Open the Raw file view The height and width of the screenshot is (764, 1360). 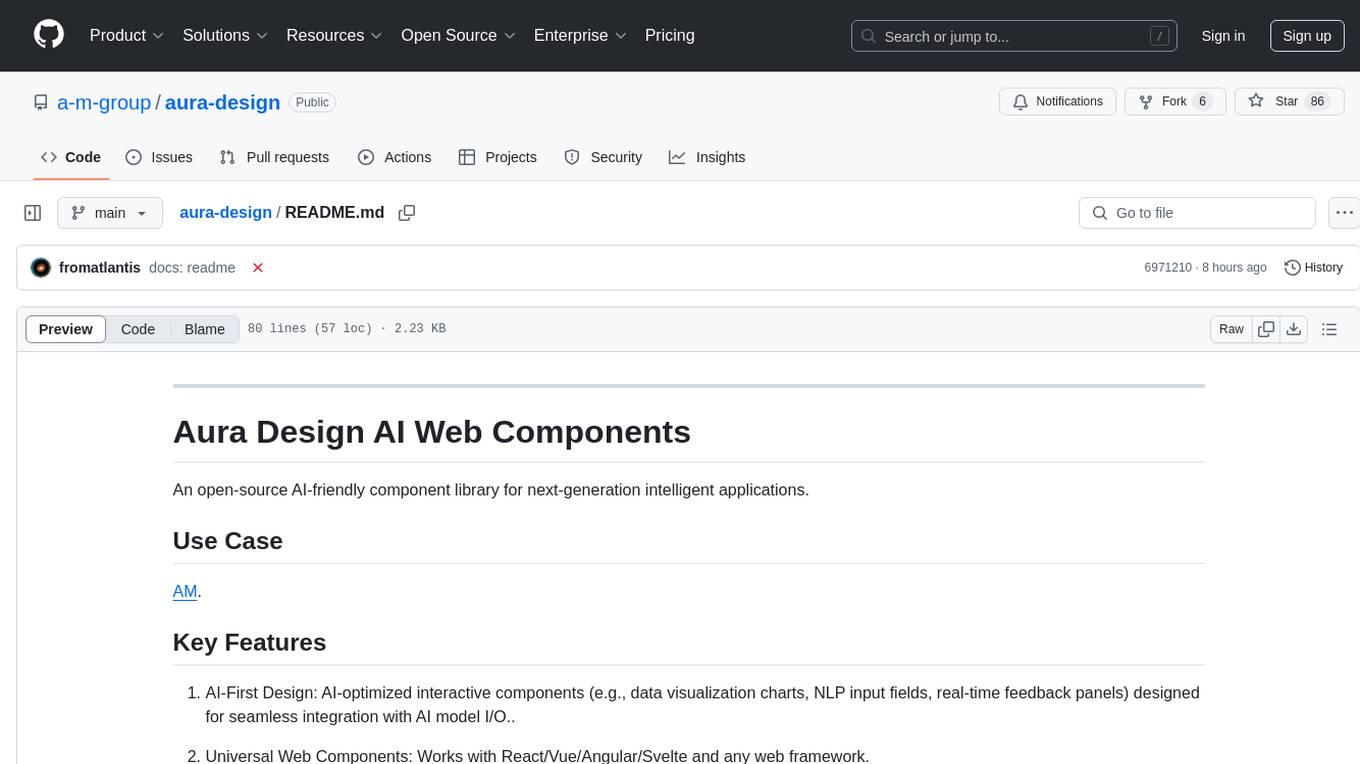coord(1231,329)
